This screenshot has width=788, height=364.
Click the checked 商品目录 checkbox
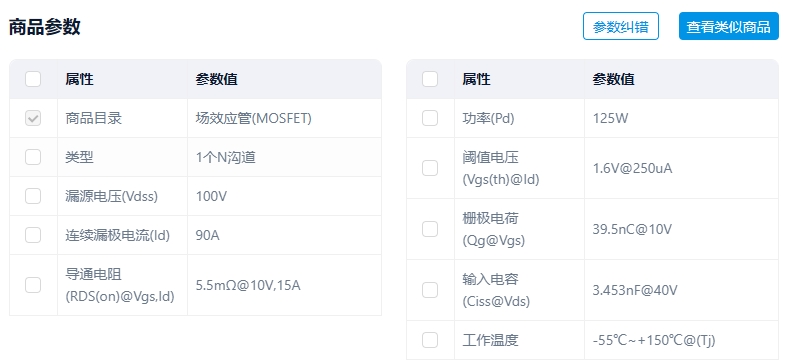pos(33,118)
